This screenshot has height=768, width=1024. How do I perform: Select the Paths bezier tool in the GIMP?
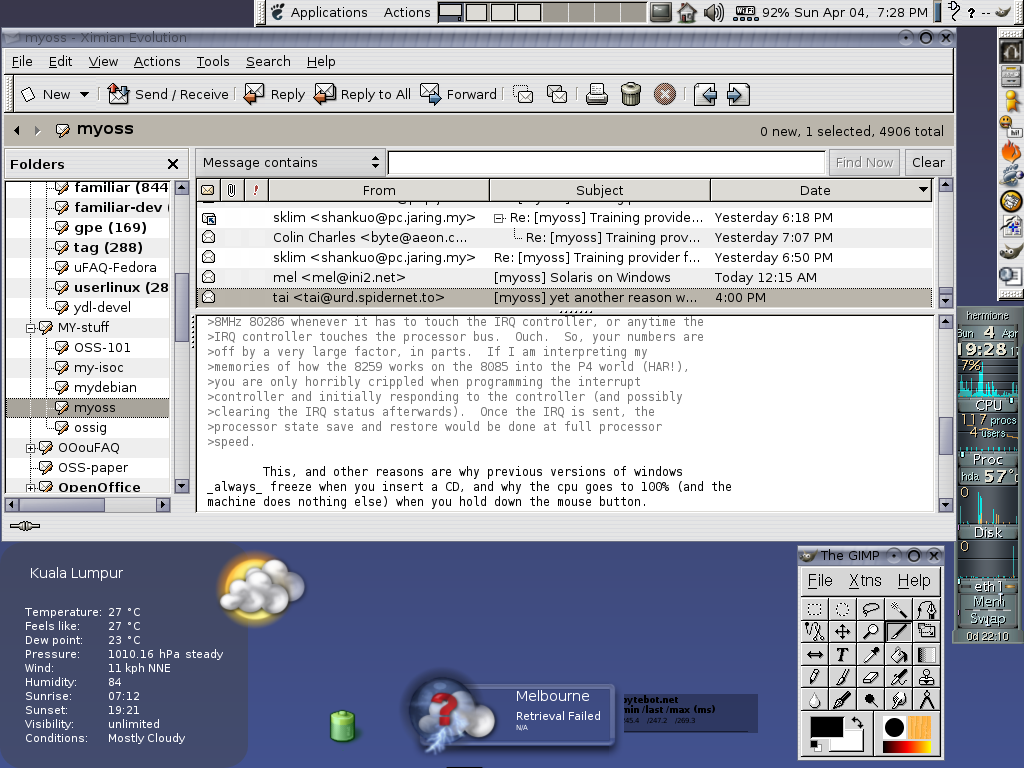coord(927,609)
